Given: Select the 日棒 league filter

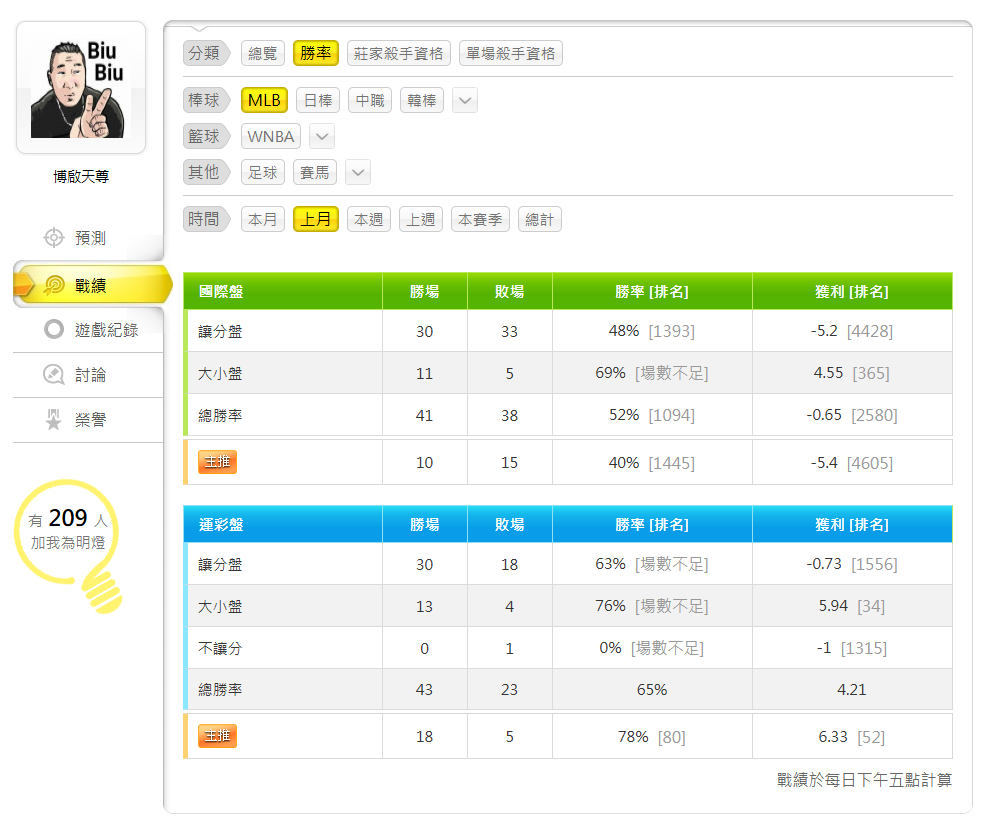Looking at the screenshot, I should point(318,100).
